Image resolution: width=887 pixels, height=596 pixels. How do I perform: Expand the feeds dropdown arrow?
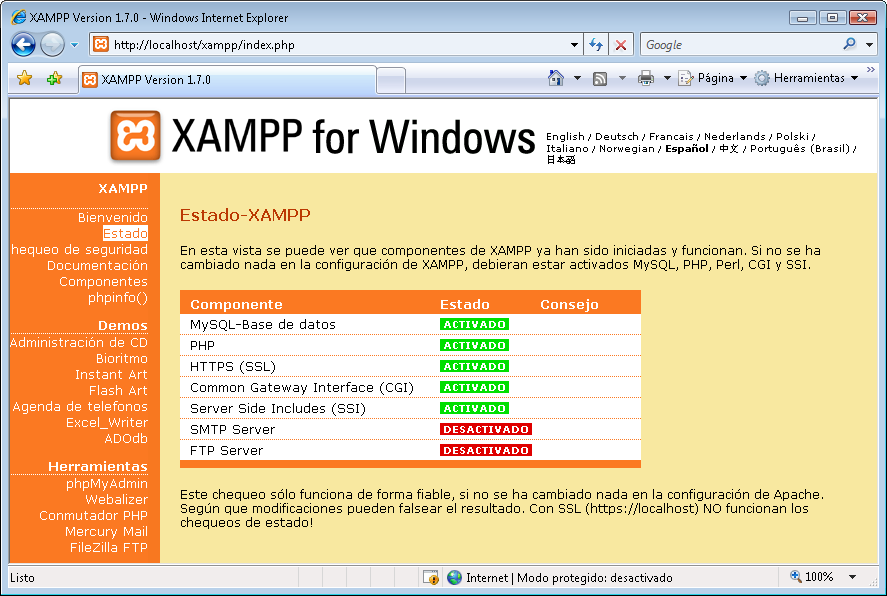tap(622, 78)
